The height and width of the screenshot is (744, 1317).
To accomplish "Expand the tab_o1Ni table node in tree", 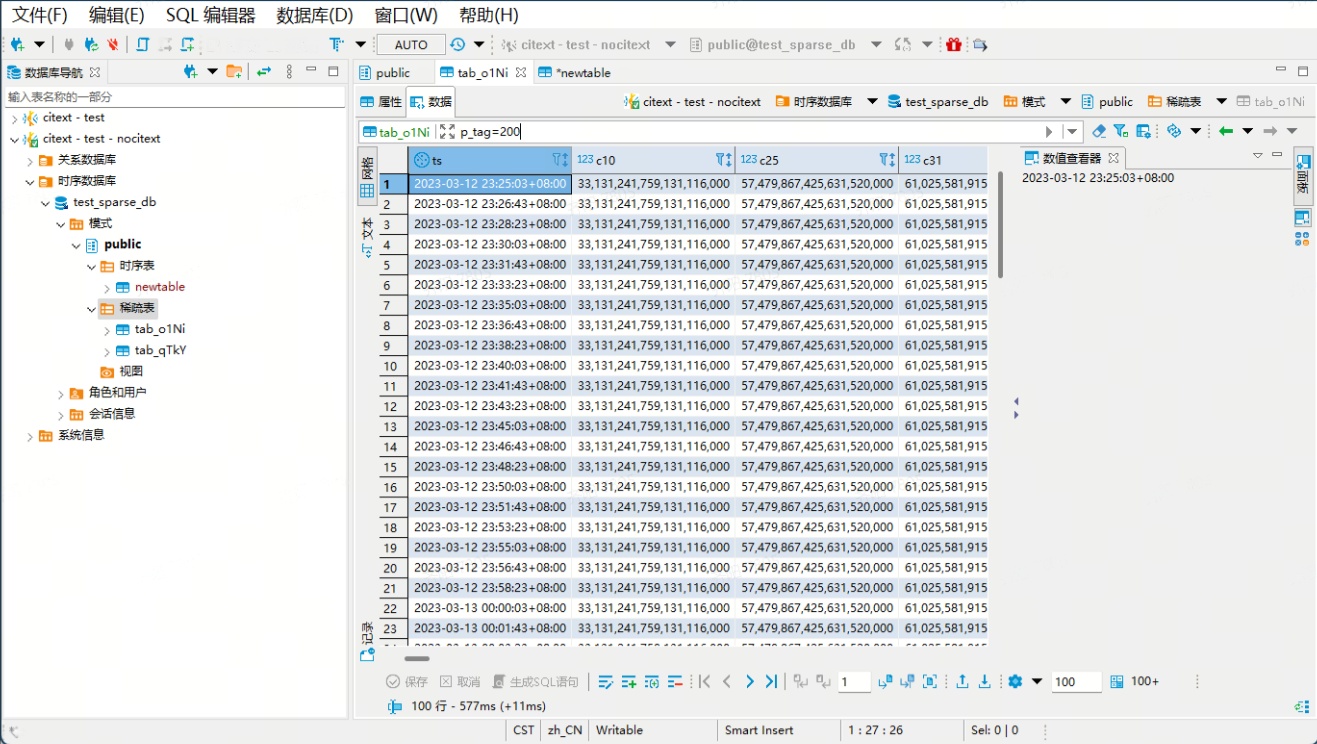I will tap(107, 329).
